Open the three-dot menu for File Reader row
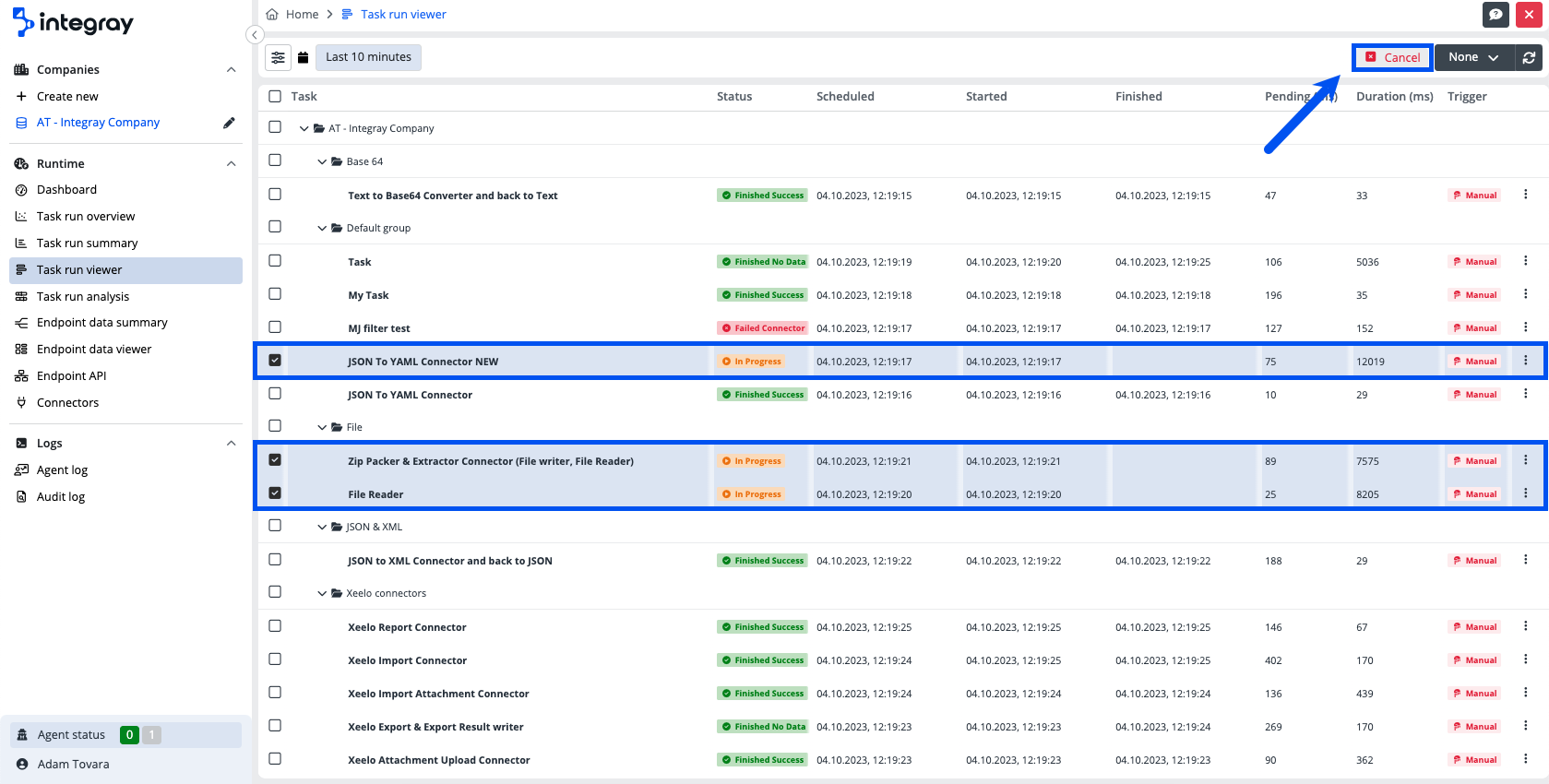Viewport: 1549px width, 784px height. (1525, 493)
